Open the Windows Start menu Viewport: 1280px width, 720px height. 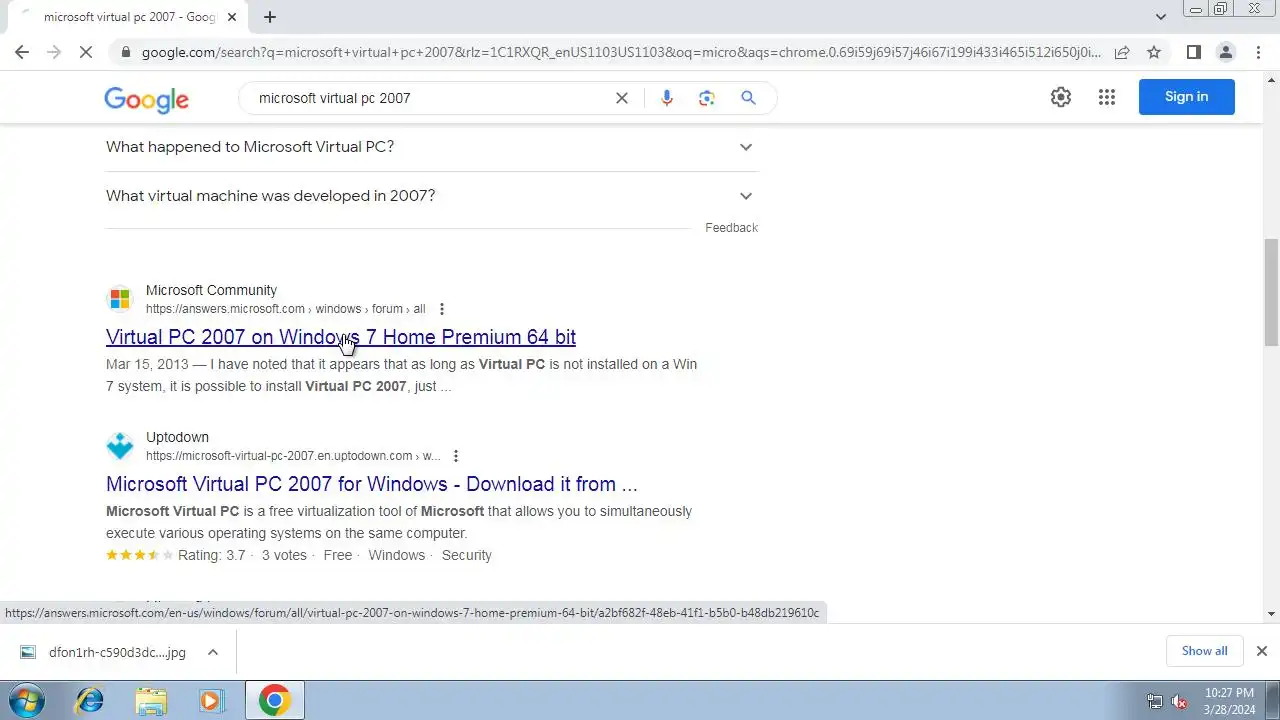(28, 701)
